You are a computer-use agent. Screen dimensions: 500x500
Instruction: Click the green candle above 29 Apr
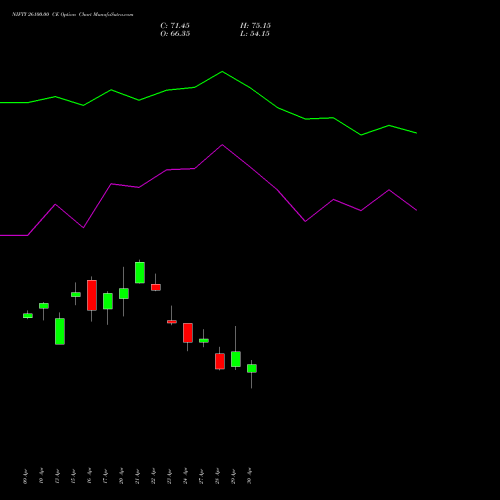point(236,359)
